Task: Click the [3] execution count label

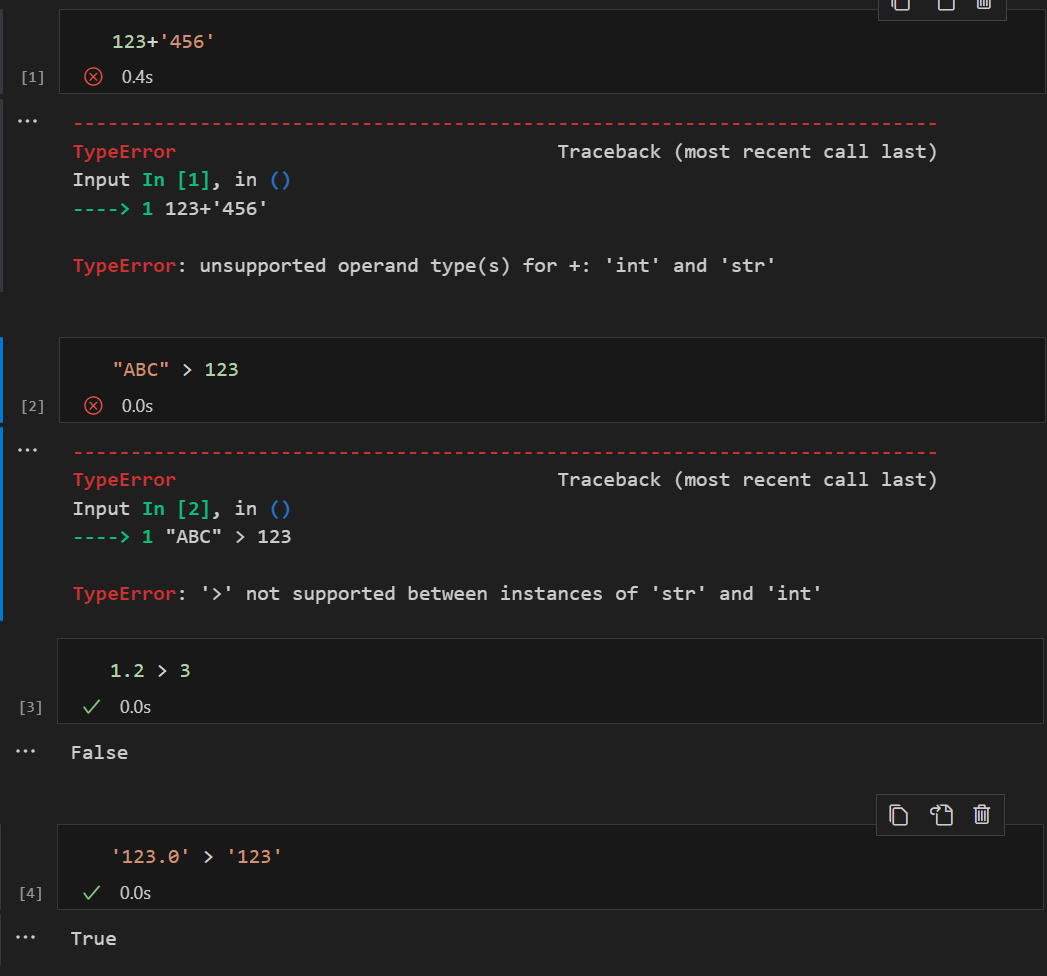Action: 32,708
